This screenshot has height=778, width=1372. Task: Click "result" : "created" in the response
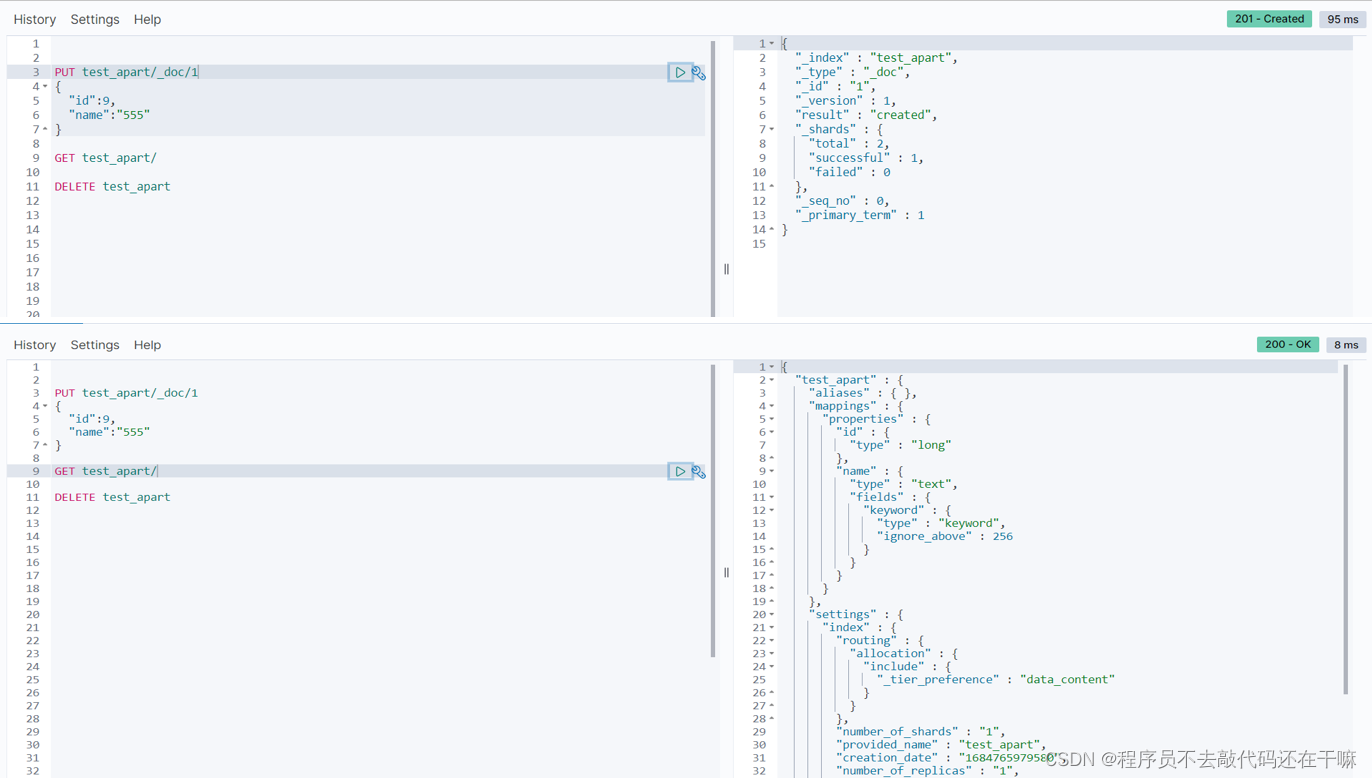(x=866, y=115)
